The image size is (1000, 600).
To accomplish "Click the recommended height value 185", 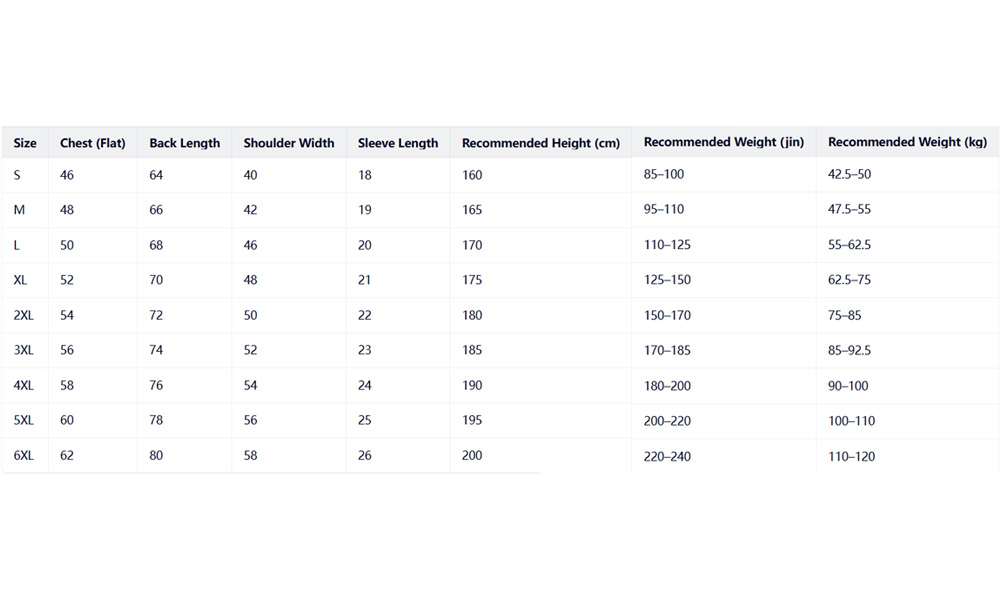I will pos(472,350).
